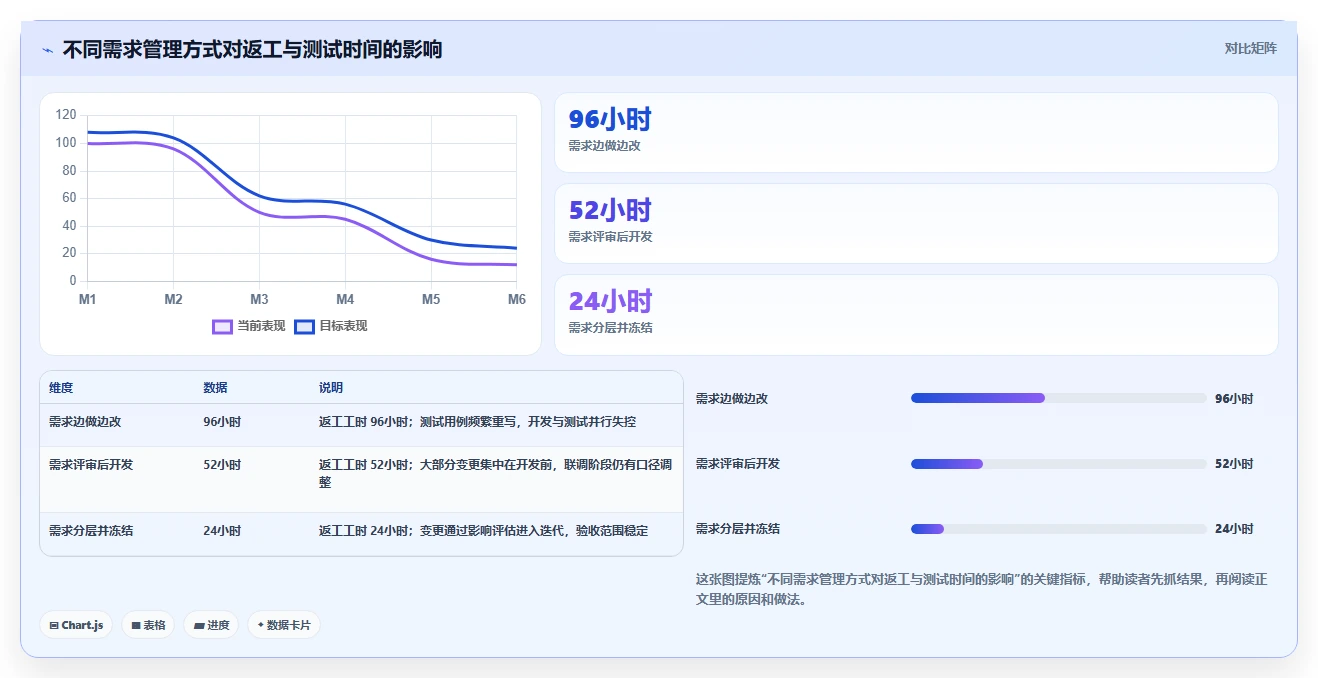This screenshot has height=678, width=1318.
Task: Click the 52小时 value in the table
Action: click(222, 465)
